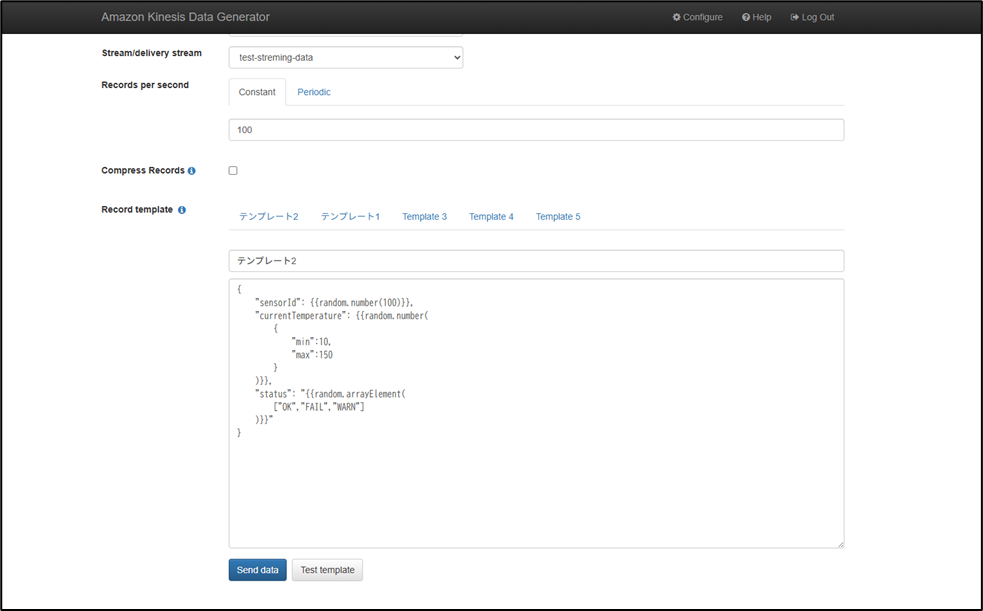
Task: Click the Send data button
Action: click(x=258, y=570)
